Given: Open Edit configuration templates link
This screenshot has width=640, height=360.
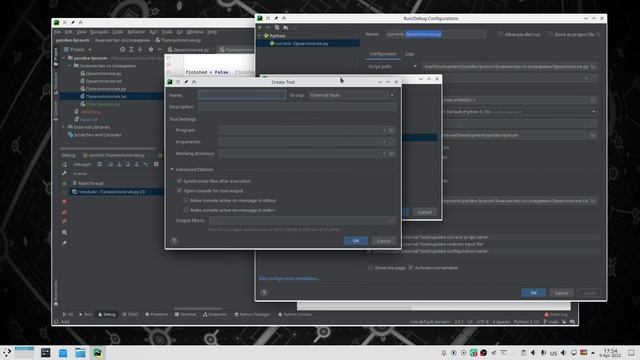Looking at the screenshot, I should click(x=289, y=278).
